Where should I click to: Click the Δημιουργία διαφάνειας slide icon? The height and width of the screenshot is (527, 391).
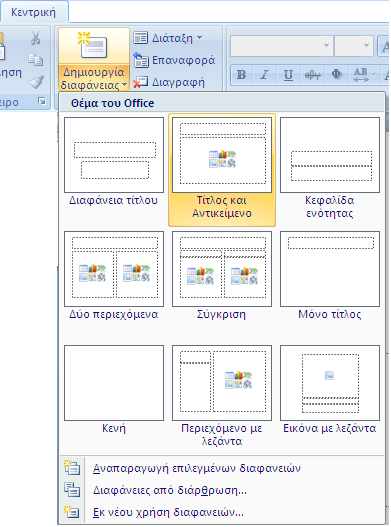pyautogui.click(x=93, y=45)
